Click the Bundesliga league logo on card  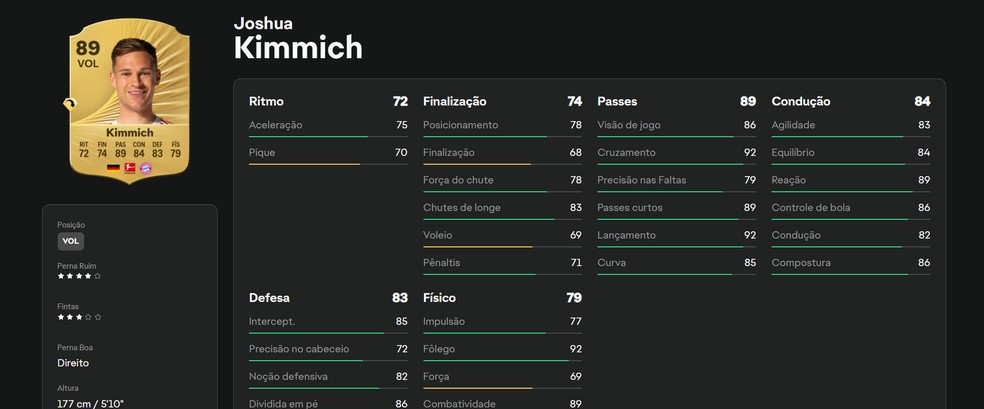click(129, 168)
